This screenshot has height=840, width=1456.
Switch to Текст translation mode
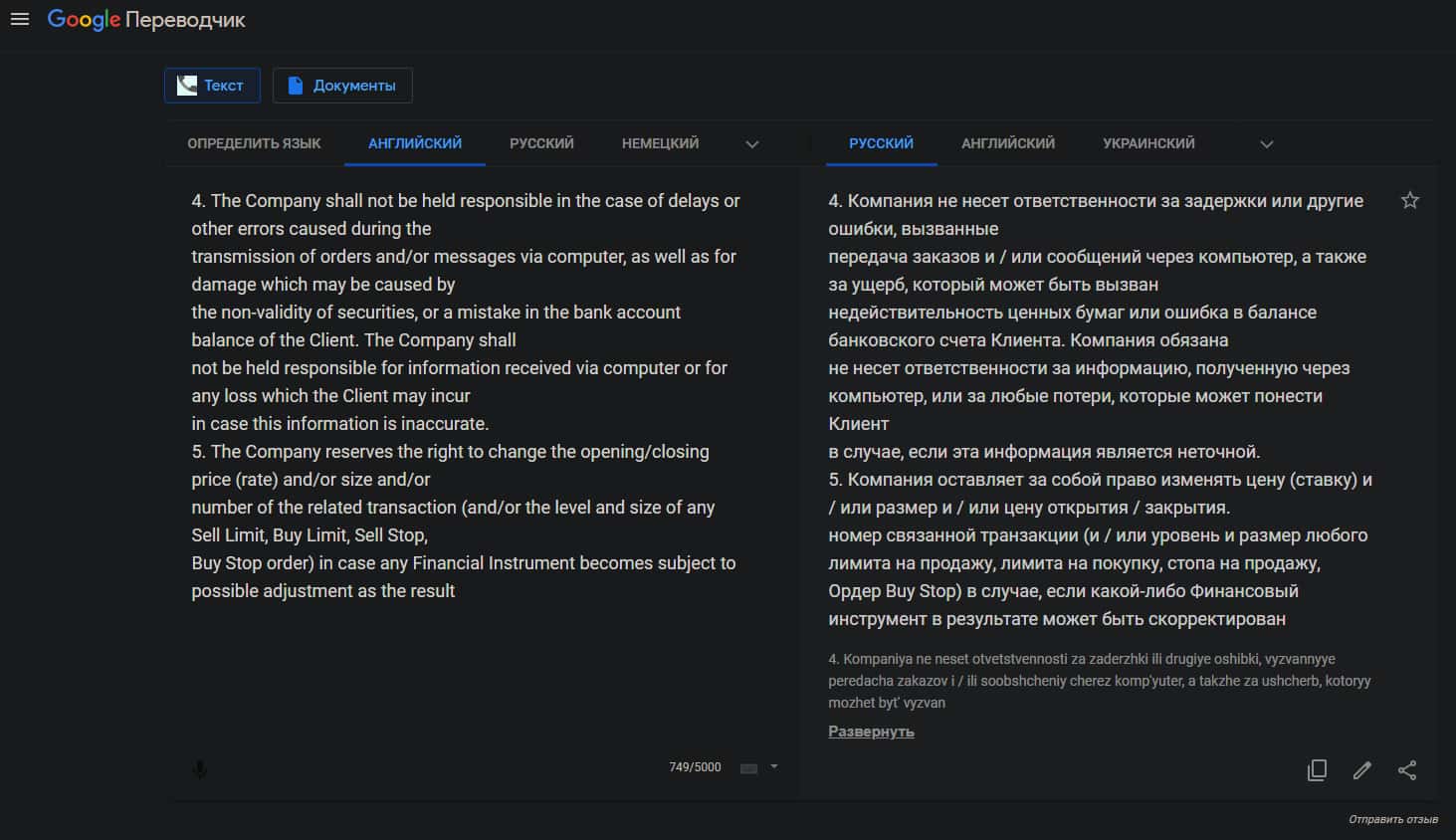(x=212, y=86)
